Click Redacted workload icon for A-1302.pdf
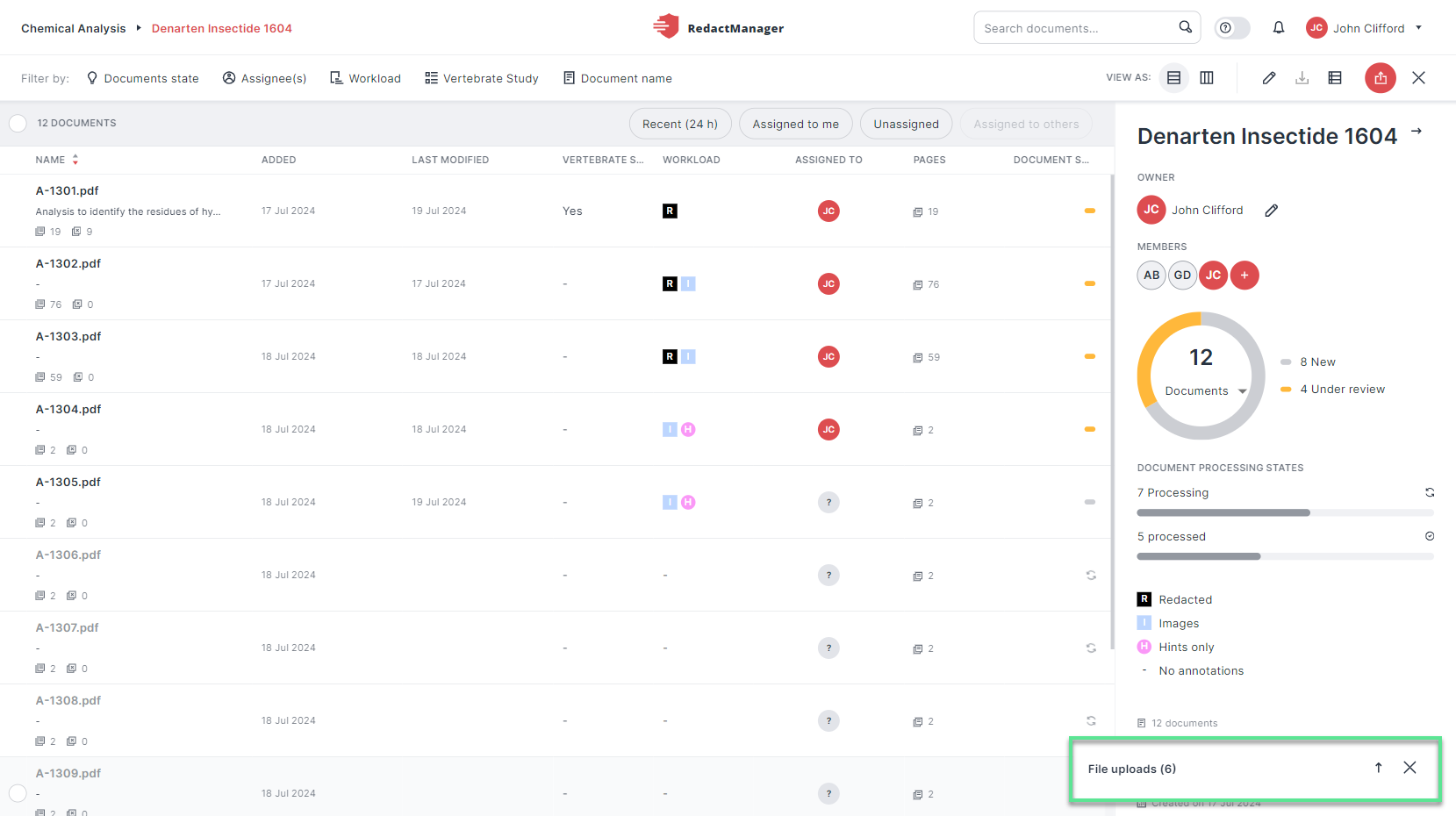Image resolution: width=1456 pixels, height=816 pixels. [670, 283]
